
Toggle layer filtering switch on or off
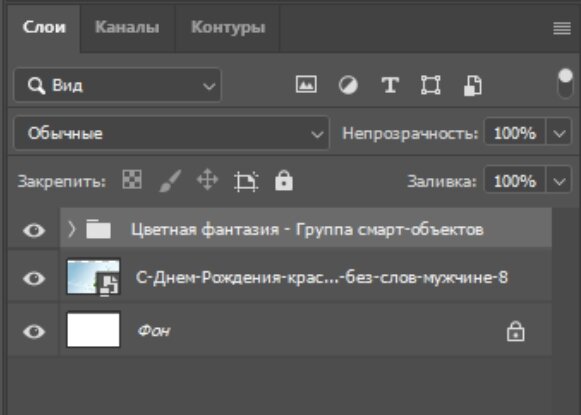tap(565, 83)
